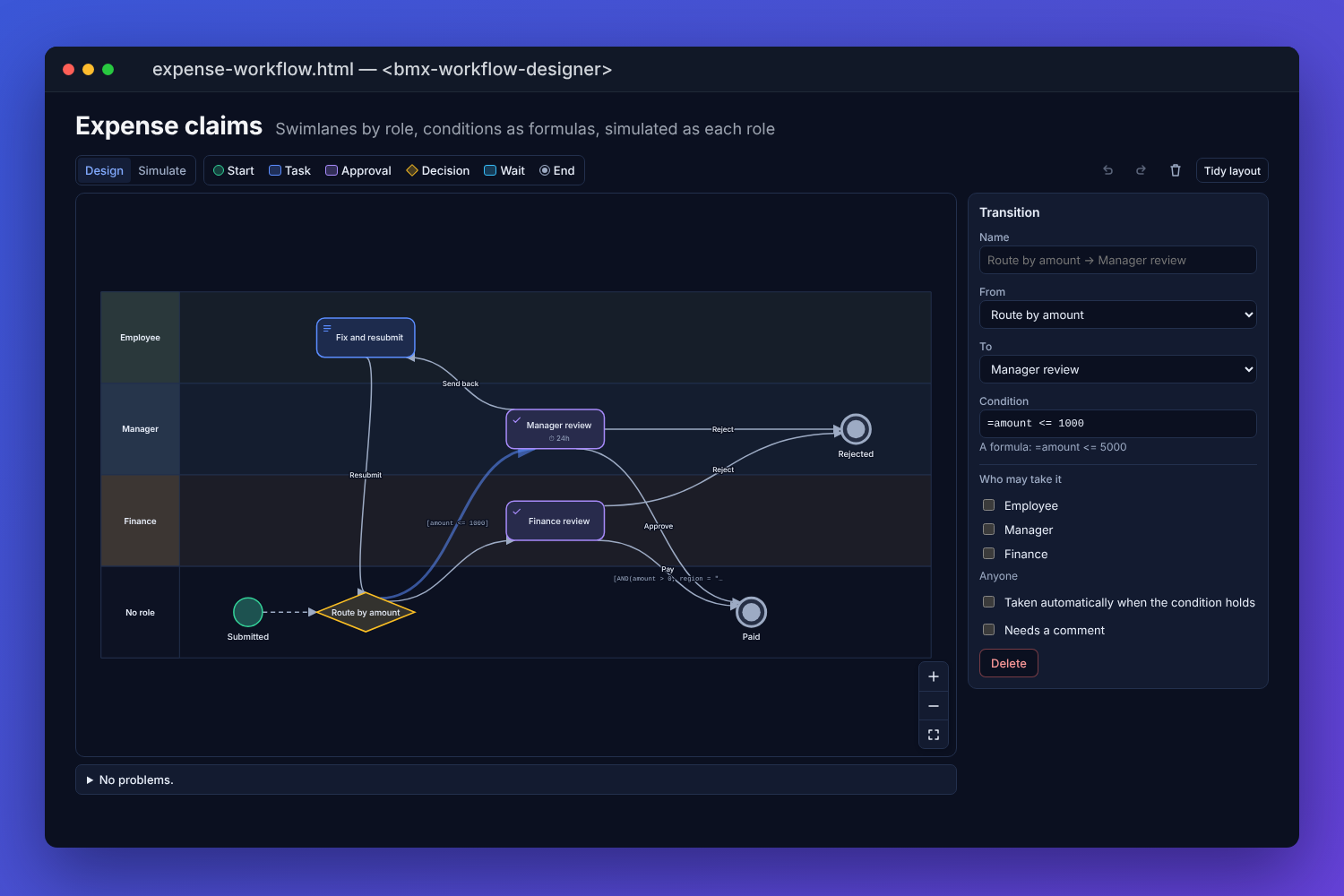Add a Start node from palette

234,170
